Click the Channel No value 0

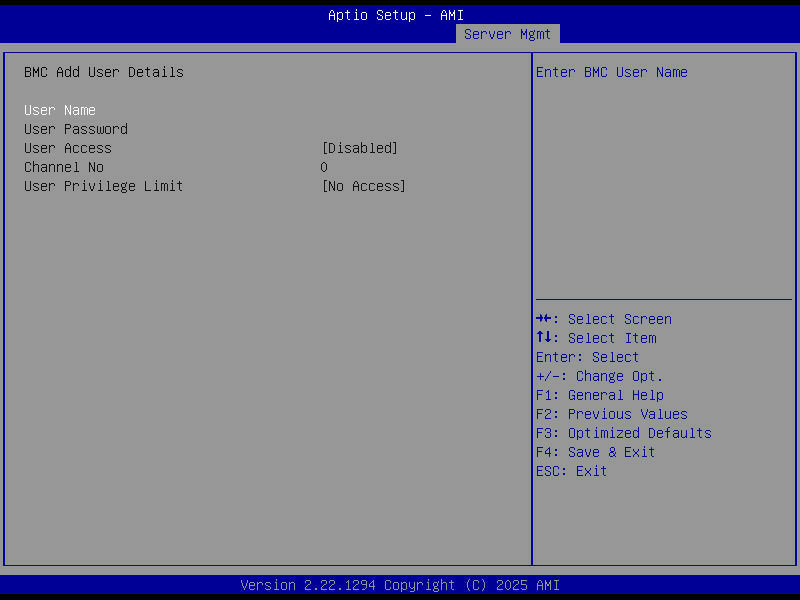323,167
